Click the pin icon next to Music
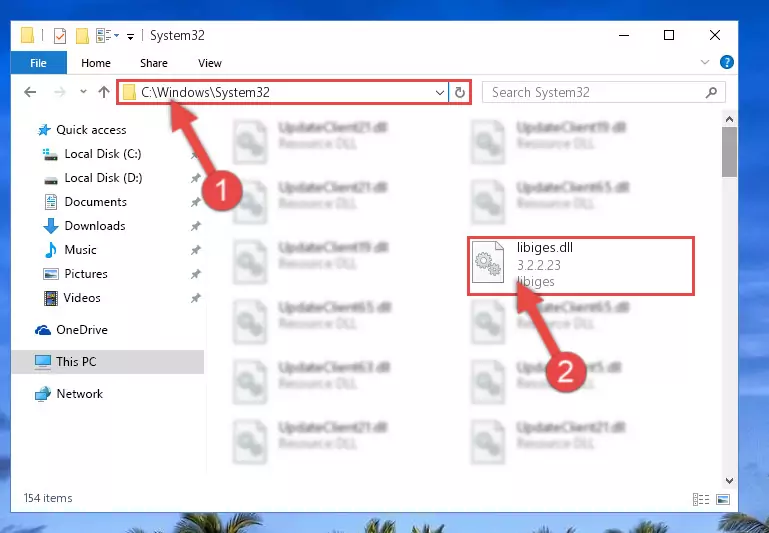 tap(196, 250)
